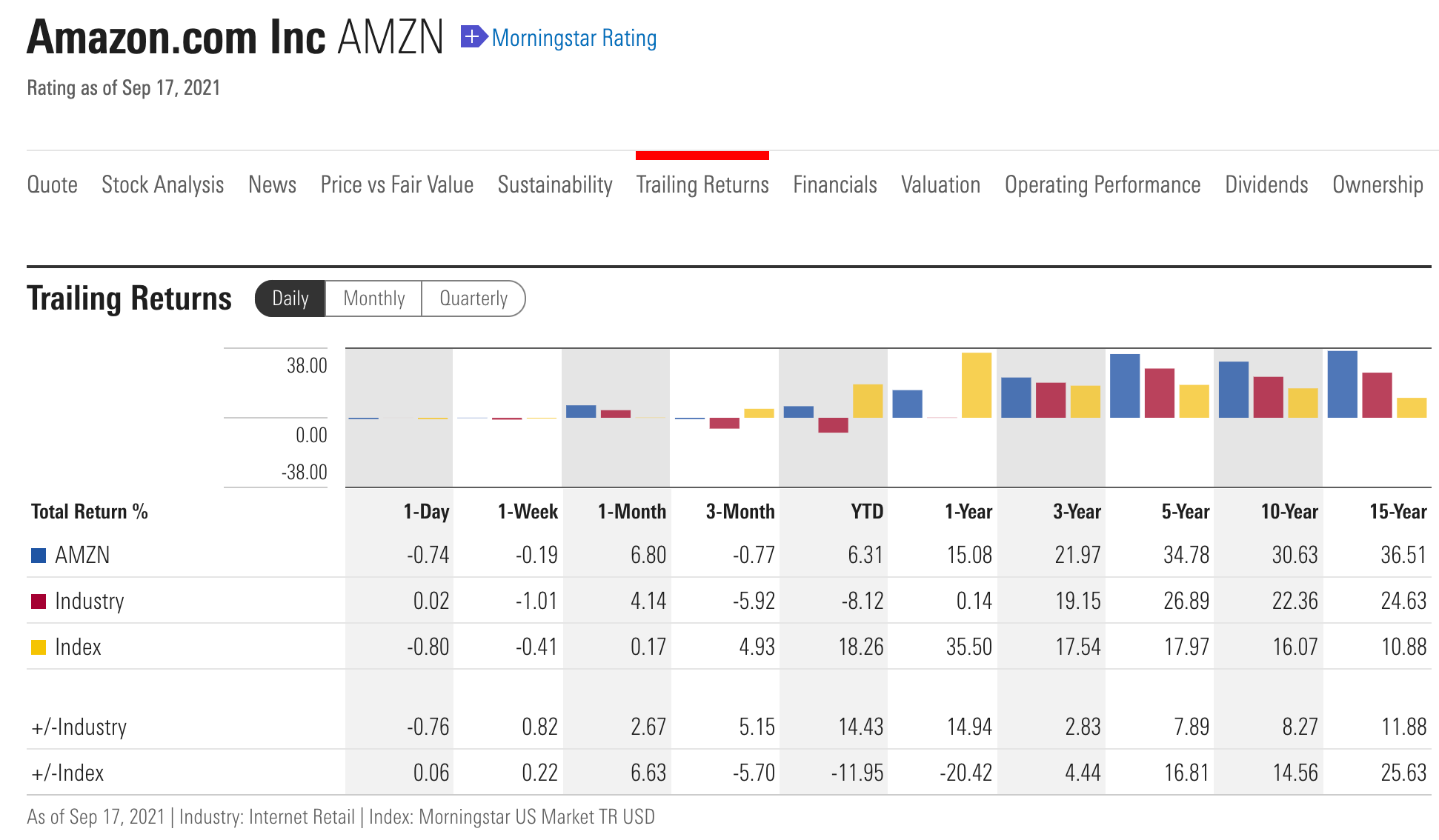The width and height of the screenshot is (1439, 840).
Task: Click the Industry row label
Action: coord(90,601)
